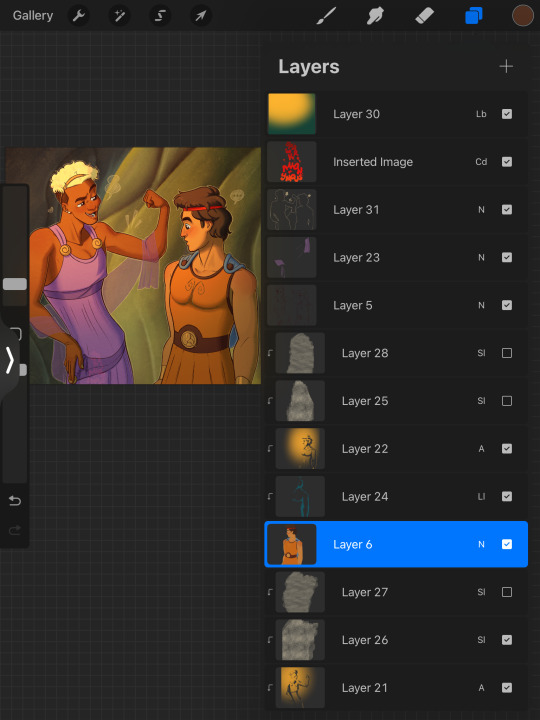Open Layer 28 blend mode Sl
Image resolution: width=540 pixels, height=720 pixels.
[x=481, y=353]
